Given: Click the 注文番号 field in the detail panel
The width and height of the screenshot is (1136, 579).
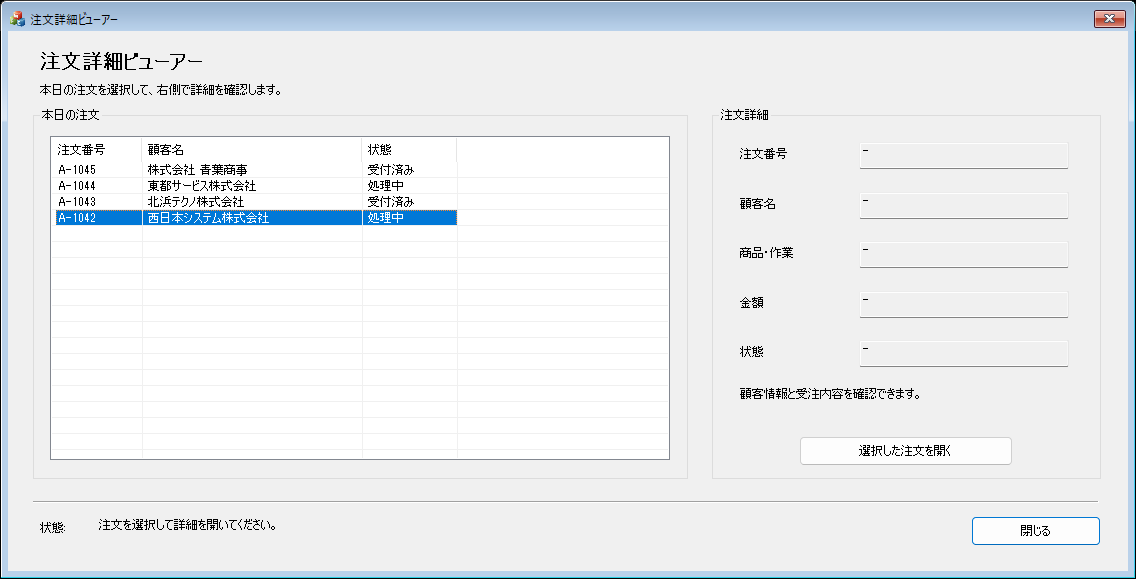Looking at the screenshot, I should pyautogui.click(x=964, y=156).
